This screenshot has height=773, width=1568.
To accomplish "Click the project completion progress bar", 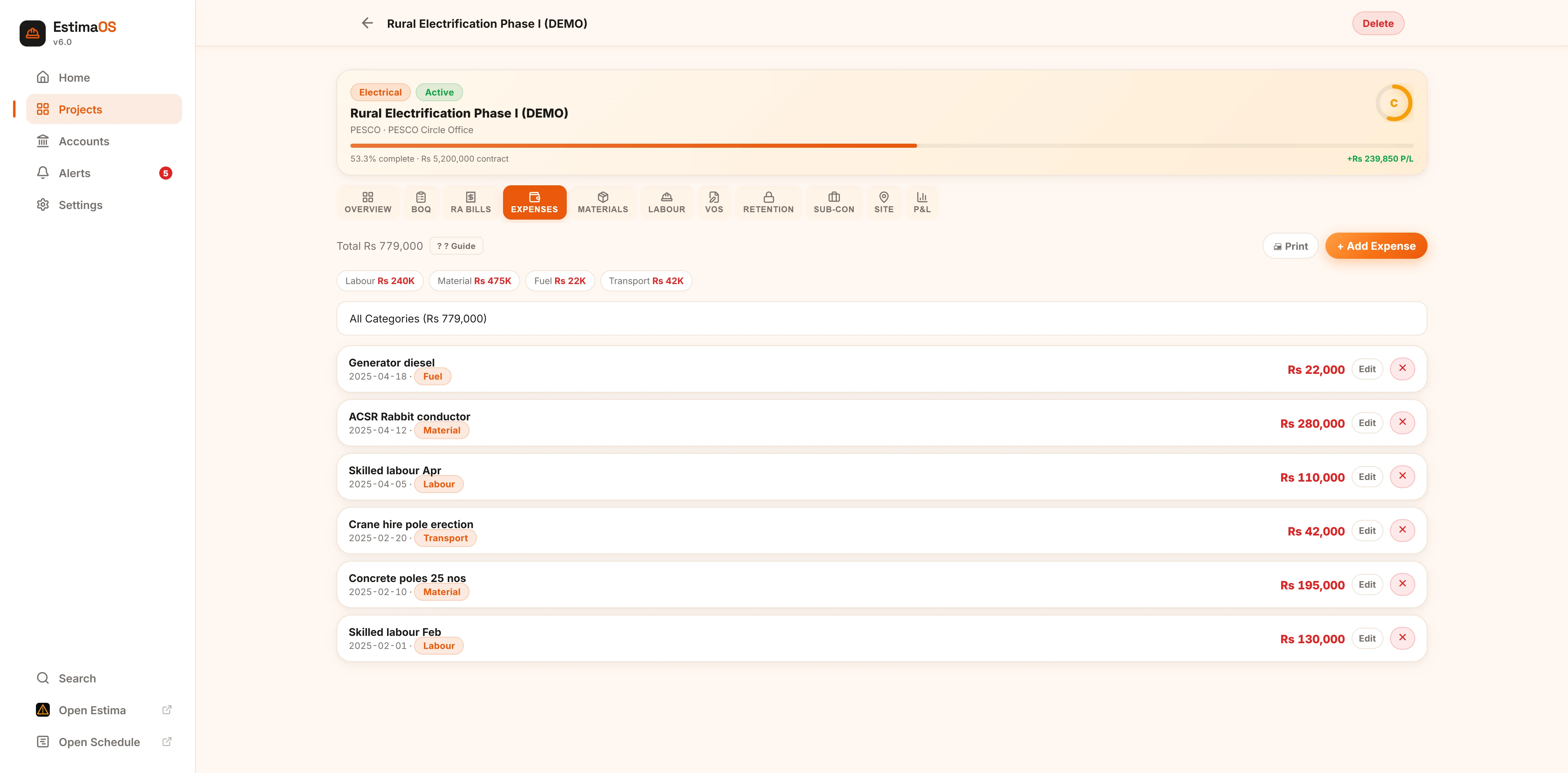I will [881, 146].
